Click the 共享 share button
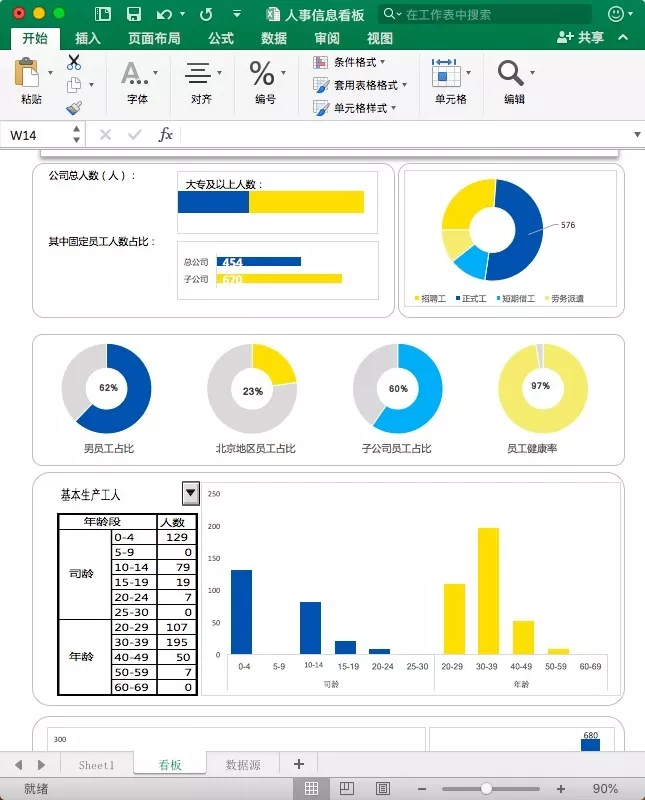645x800 pixels. click(581, 37)
